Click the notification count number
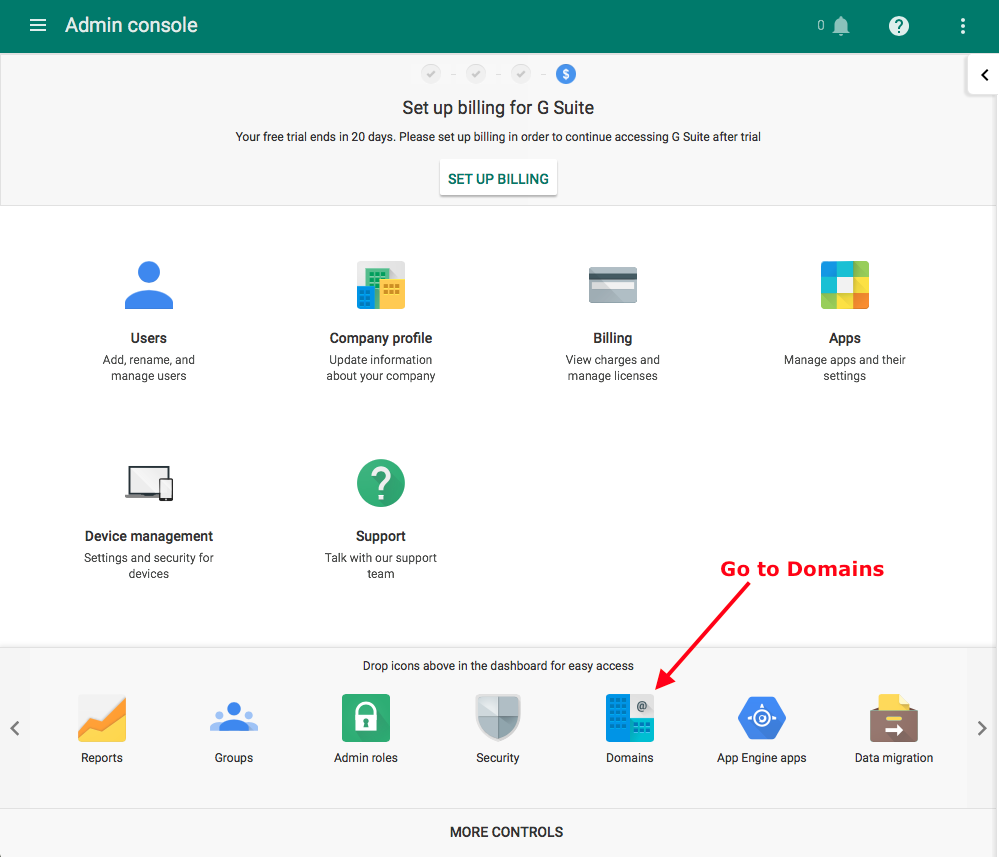The width and height of the screenshot is (999, 857). pyautogui.click(x=821, y=25)
